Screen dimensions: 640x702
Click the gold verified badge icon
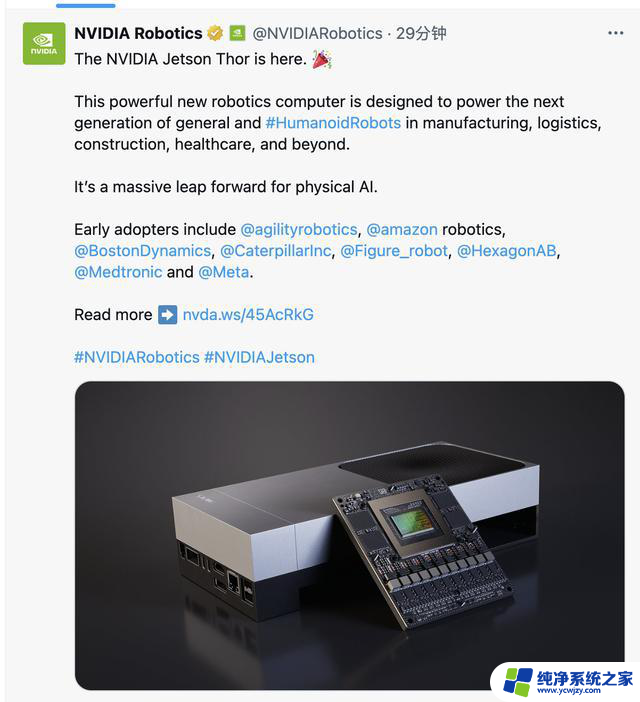pos(215,34)
